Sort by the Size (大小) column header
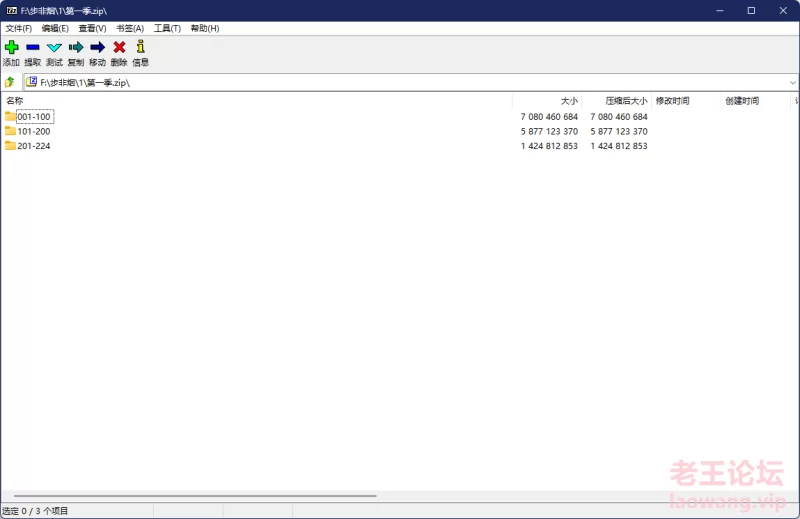This screenshot has height=519, width=800. coord(547,101)
